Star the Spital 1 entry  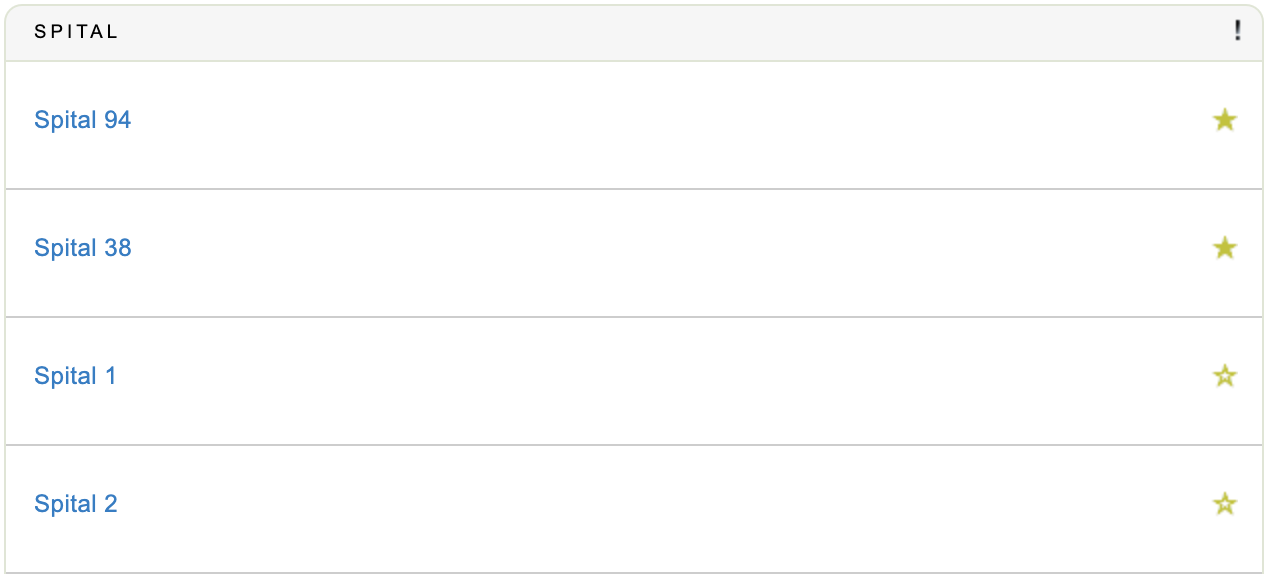point(1224,376)
